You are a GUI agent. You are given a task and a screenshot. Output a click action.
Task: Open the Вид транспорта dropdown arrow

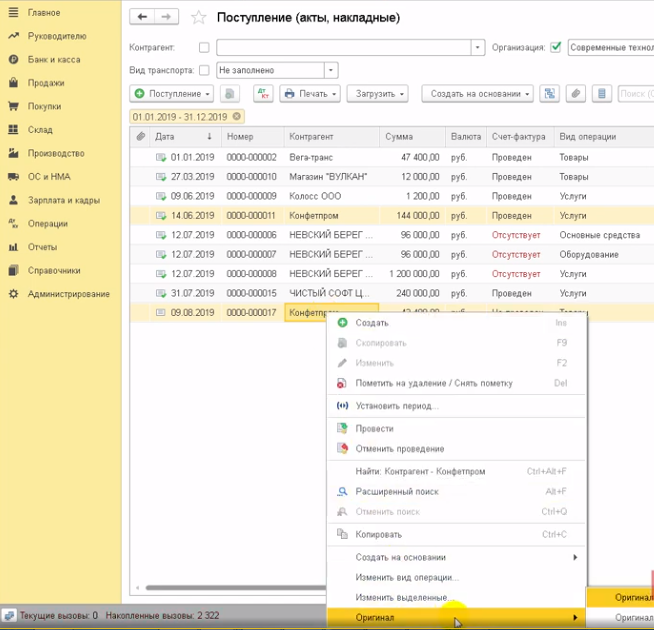331,70
